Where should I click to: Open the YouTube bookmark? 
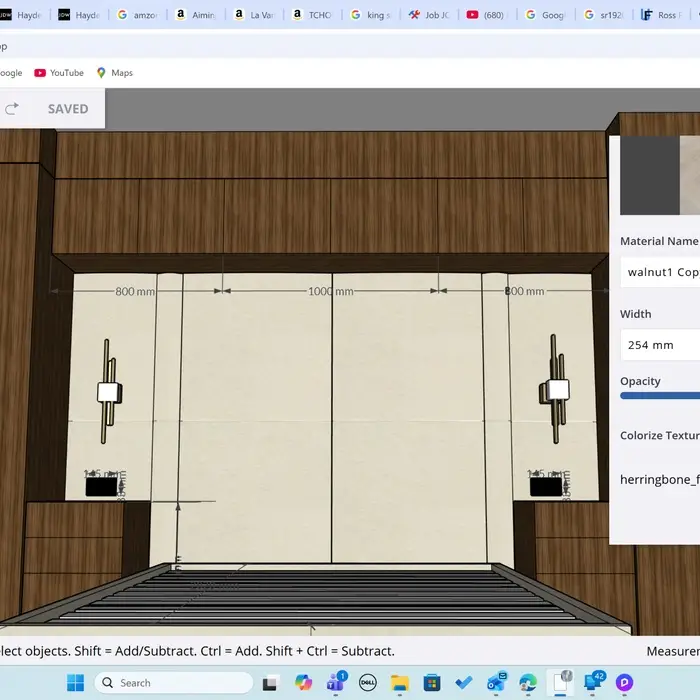point(59,73)
